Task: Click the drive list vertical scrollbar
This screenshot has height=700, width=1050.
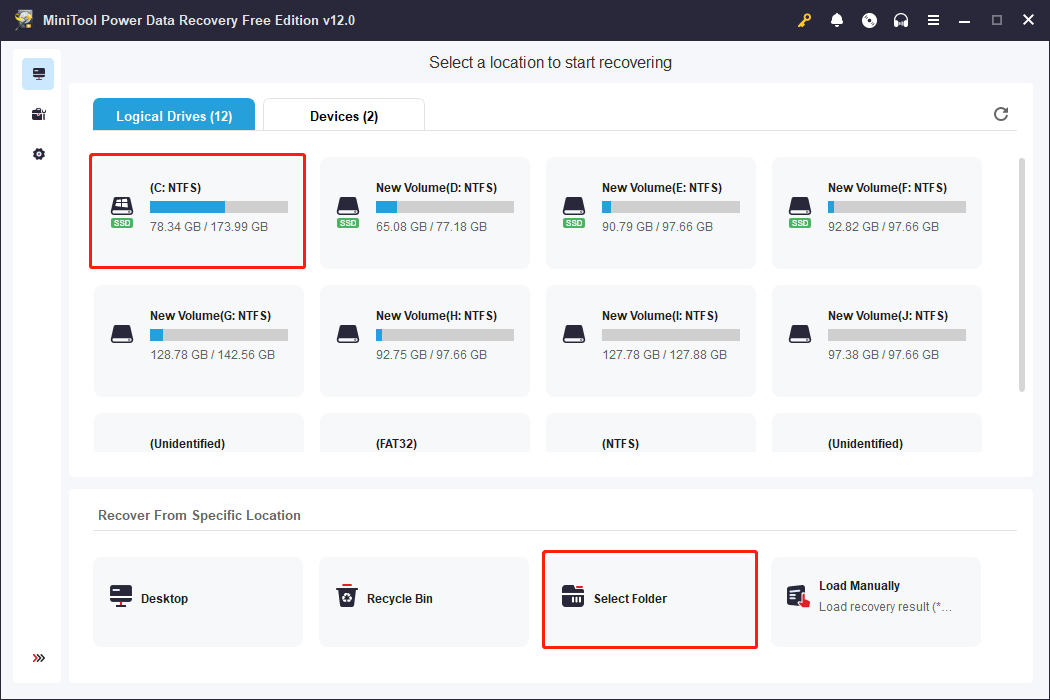Action: 1021,275
